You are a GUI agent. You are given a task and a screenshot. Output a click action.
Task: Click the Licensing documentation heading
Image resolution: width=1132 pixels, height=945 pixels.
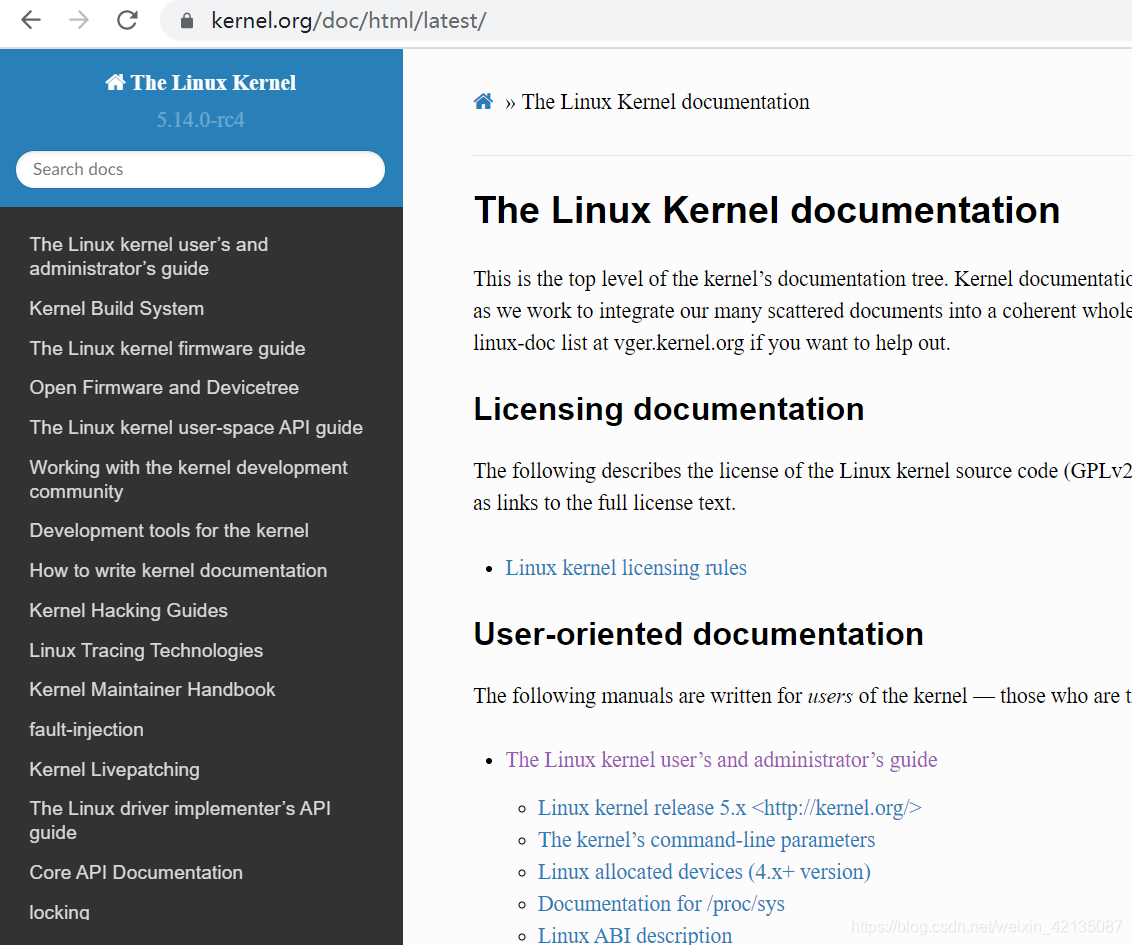[669, 409]
